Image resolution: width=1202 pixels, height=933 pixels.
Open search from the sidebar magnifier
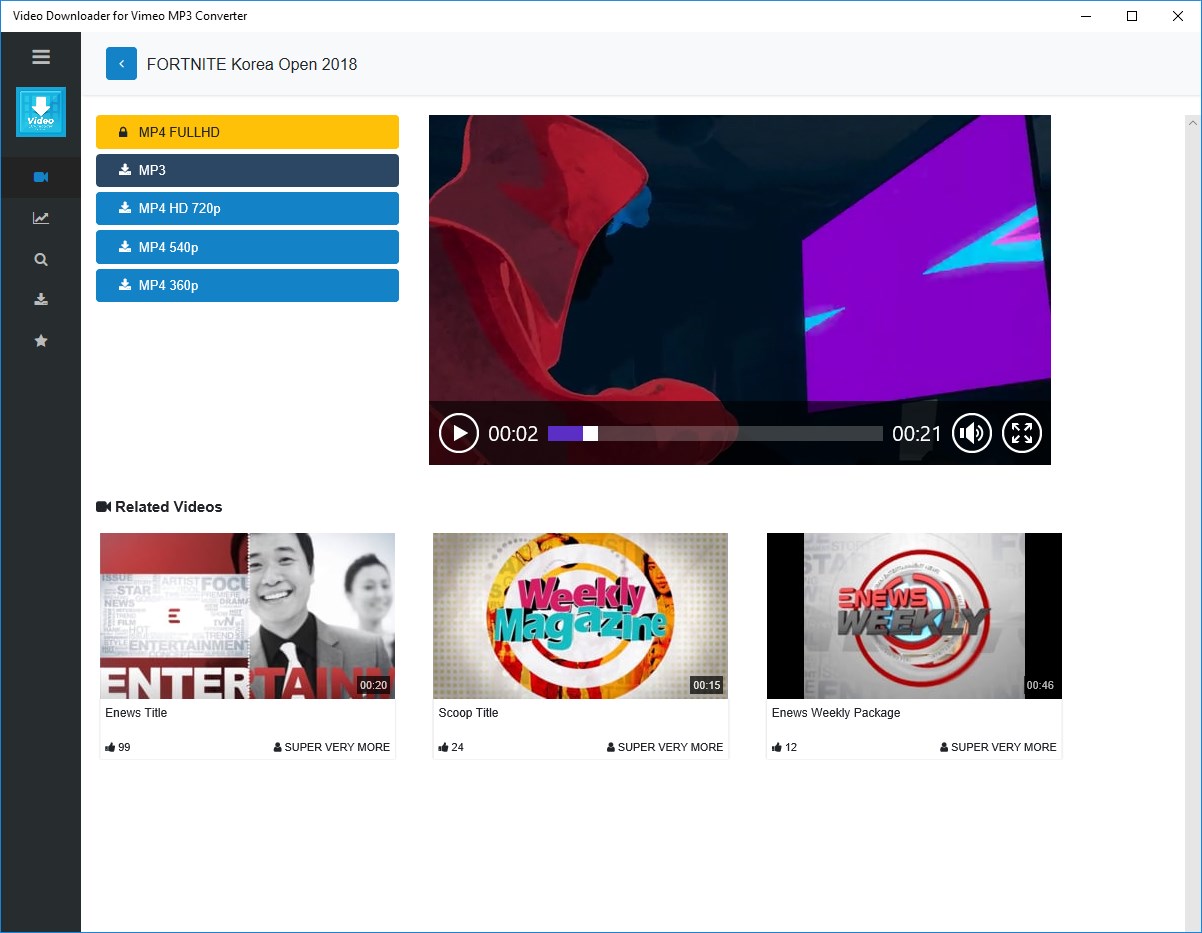pyautogui.click(x=41, y=259)
